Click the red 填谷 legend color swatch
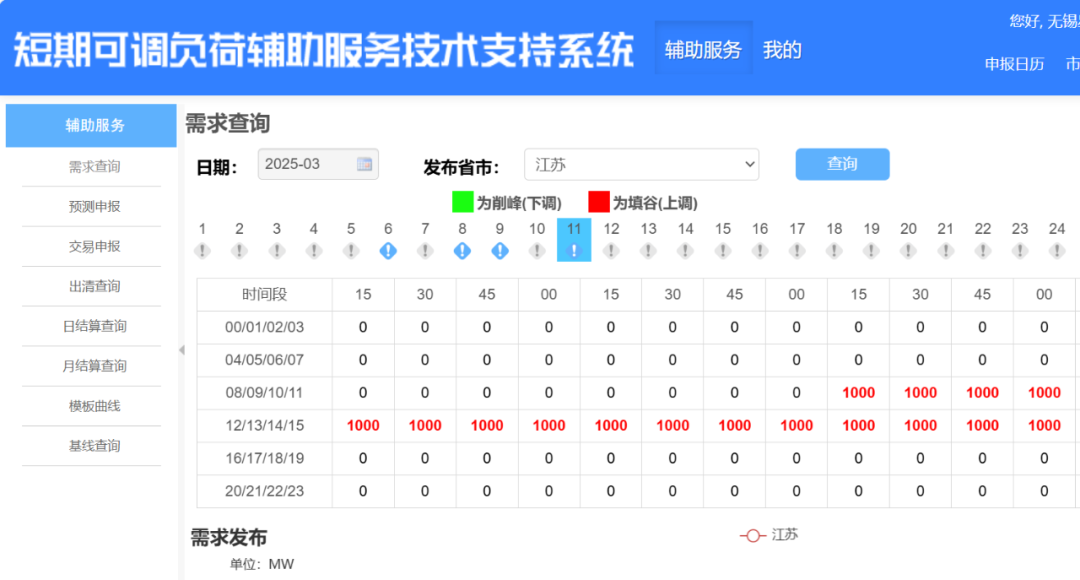Screen dimensions: 1080x580 (x=599, y=202)
